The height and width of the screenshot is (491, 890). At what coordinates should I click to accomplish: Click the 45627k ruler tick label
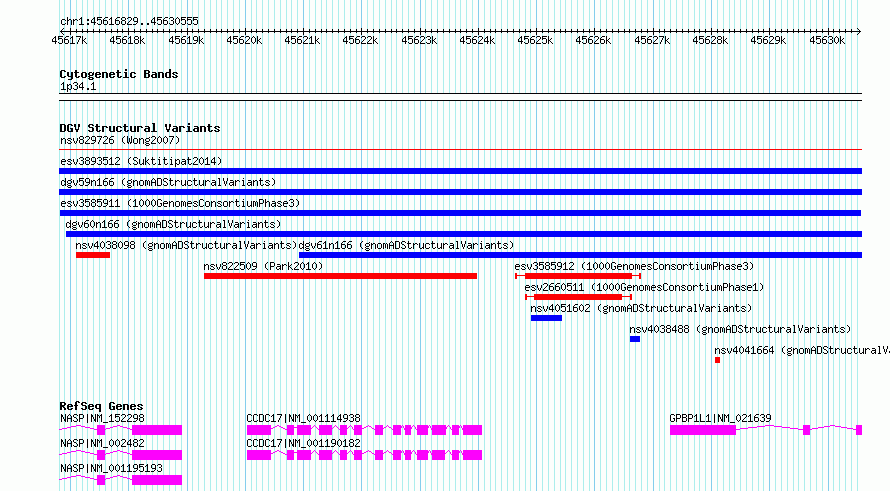pos(652,40)
